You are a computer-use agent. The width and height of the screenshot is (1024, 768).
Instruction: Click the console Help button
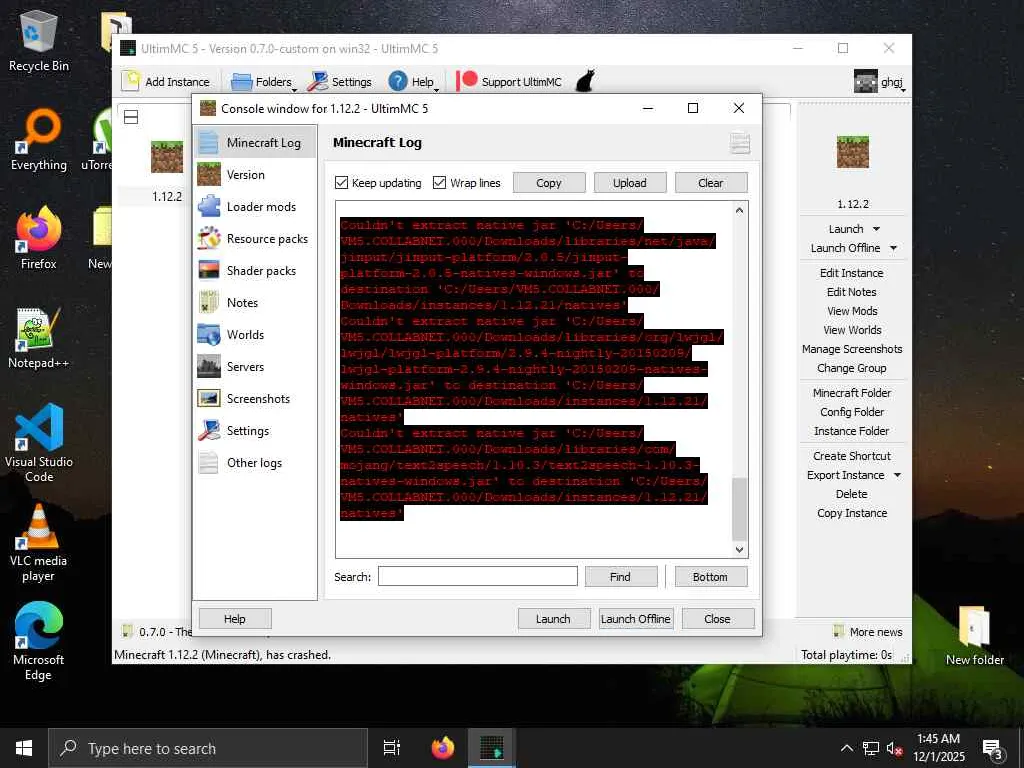coord(234,618)
